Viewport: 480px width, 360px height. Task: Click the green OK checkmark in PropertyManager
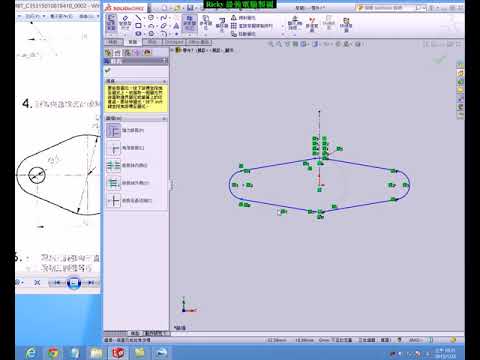click(108, 70)
